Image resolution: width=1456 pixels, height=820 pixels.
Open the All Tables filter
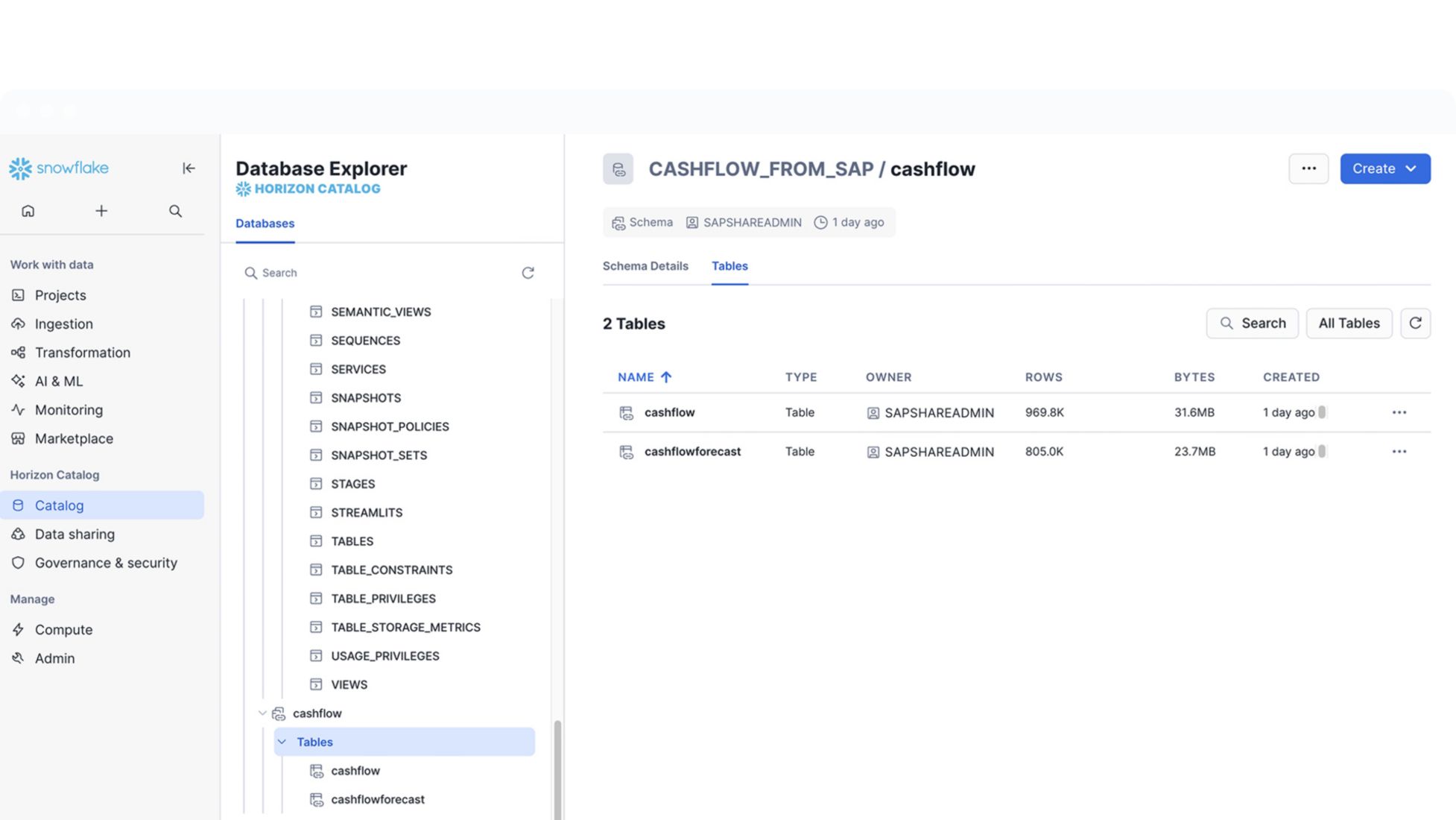pyautogui.click(x=1348, y=324)
